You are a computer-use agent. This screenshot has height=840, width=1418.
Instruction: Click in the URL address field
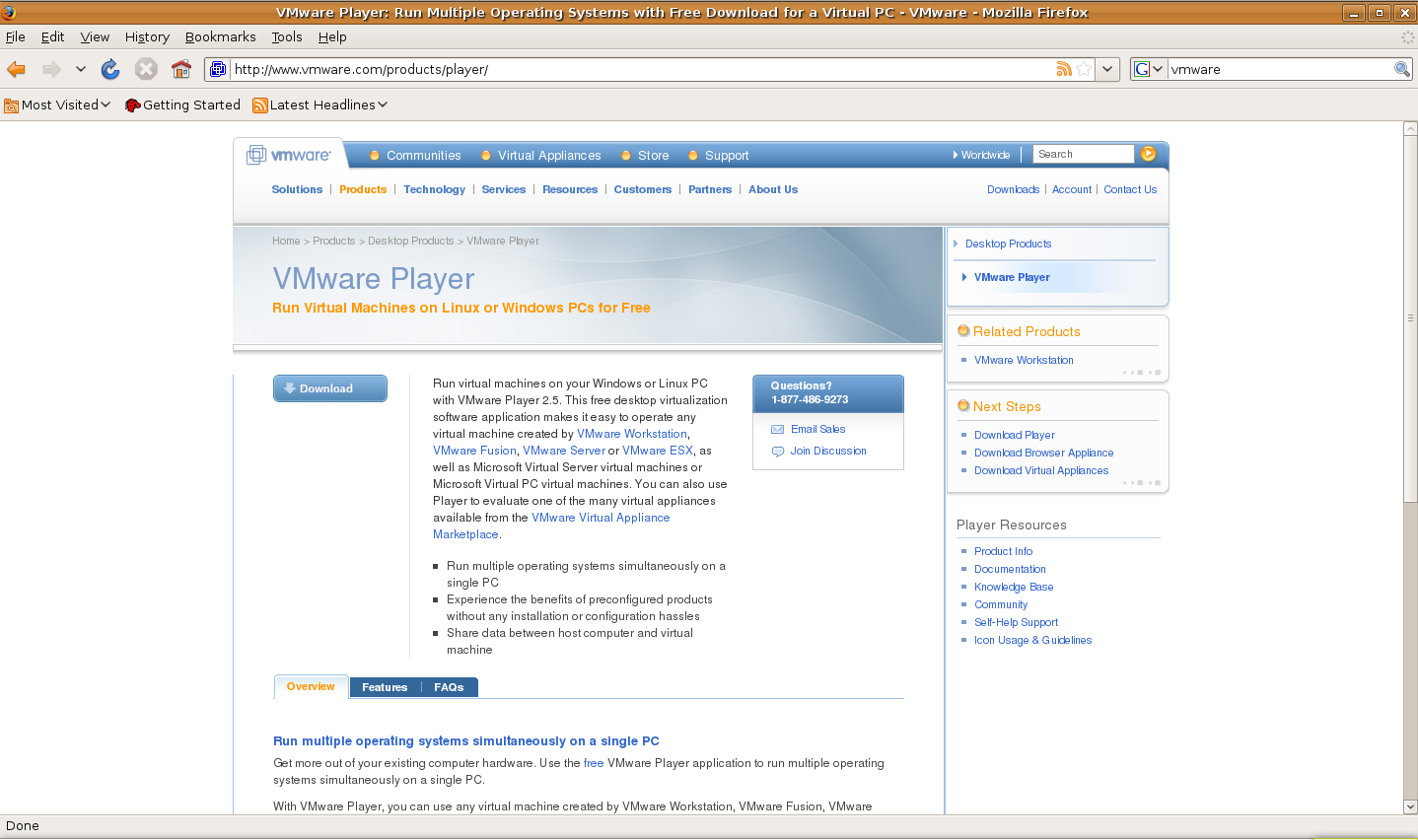(641, 69)
